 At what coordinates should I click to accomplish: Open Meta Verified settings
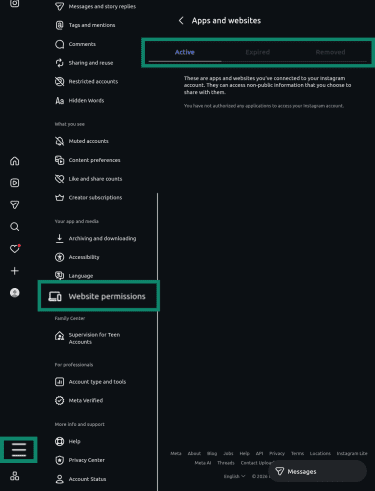coord(79,400)
